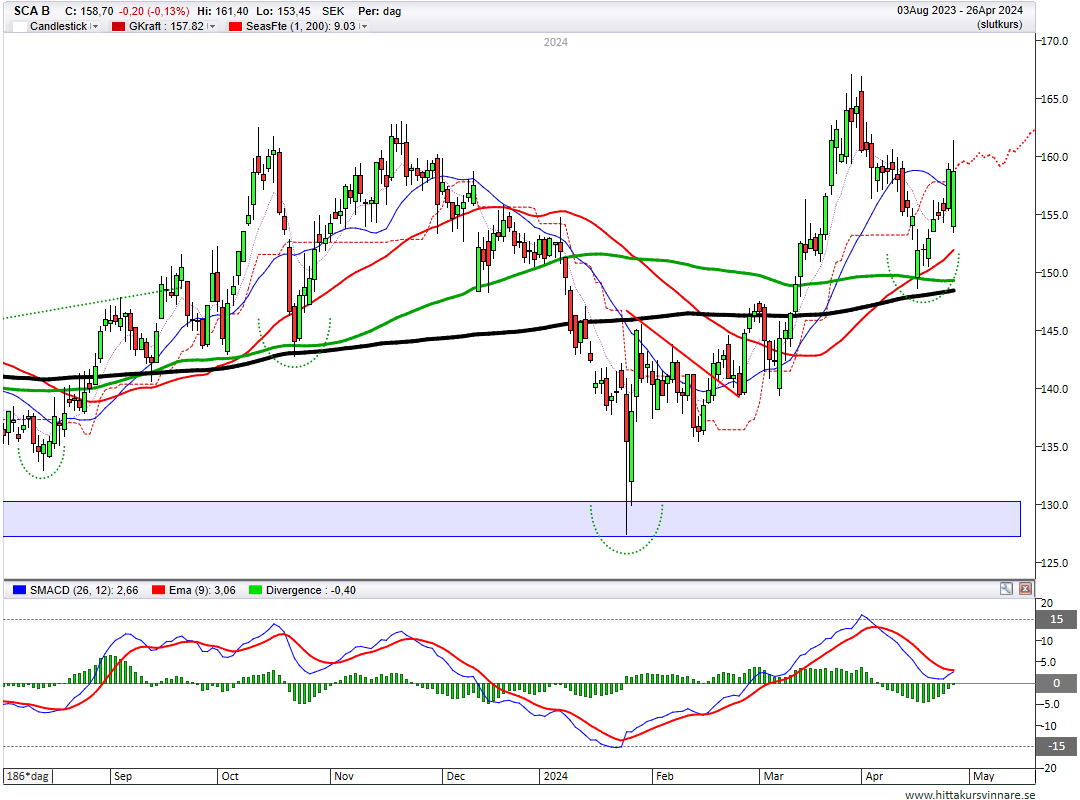Click the 15 level marker on MACD scale
Image resolution: width=1080 pixels, height=800 pixels.
tap(1057, 619)
